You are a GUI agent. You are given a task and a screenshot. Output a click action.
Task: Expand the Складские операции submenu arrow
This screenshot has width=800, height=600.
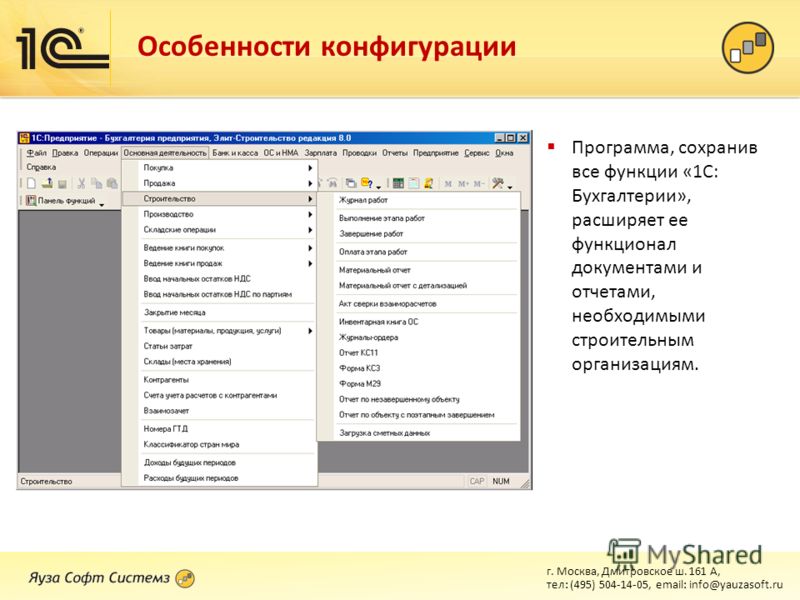[x=310, y=230]
